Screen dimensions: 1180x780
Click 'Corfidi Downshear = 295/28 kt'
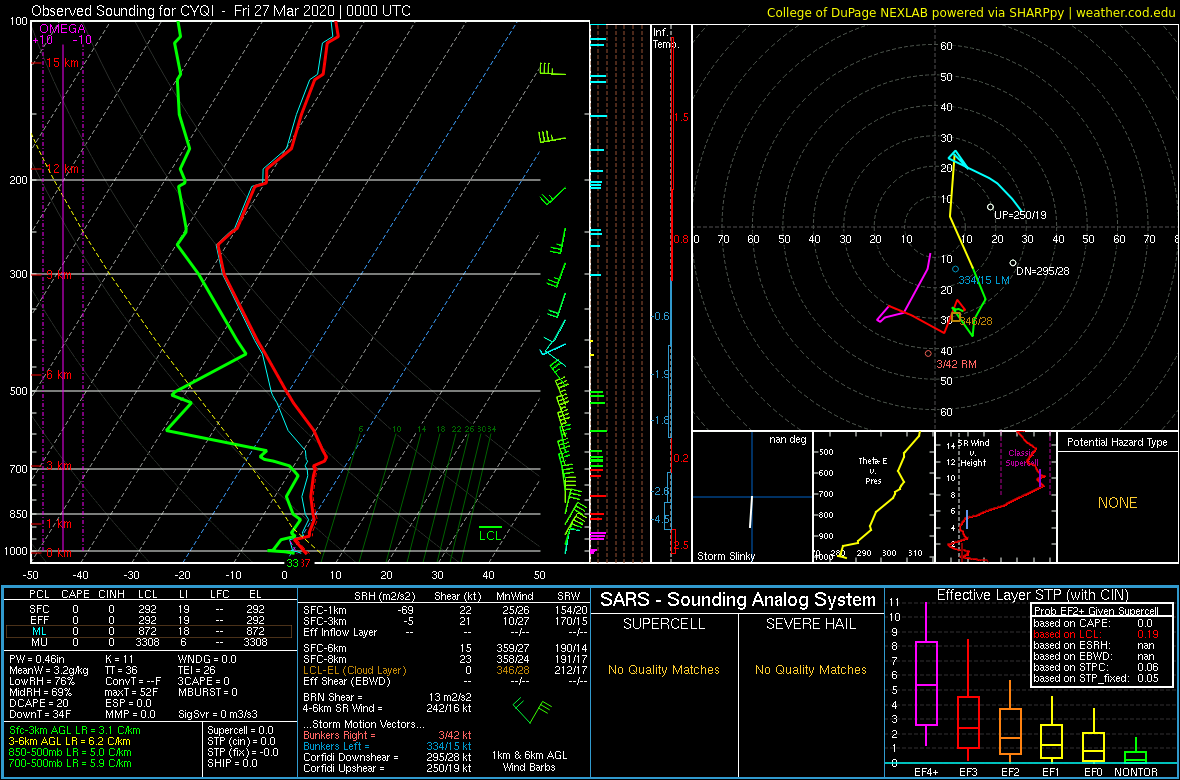[388, 757]
